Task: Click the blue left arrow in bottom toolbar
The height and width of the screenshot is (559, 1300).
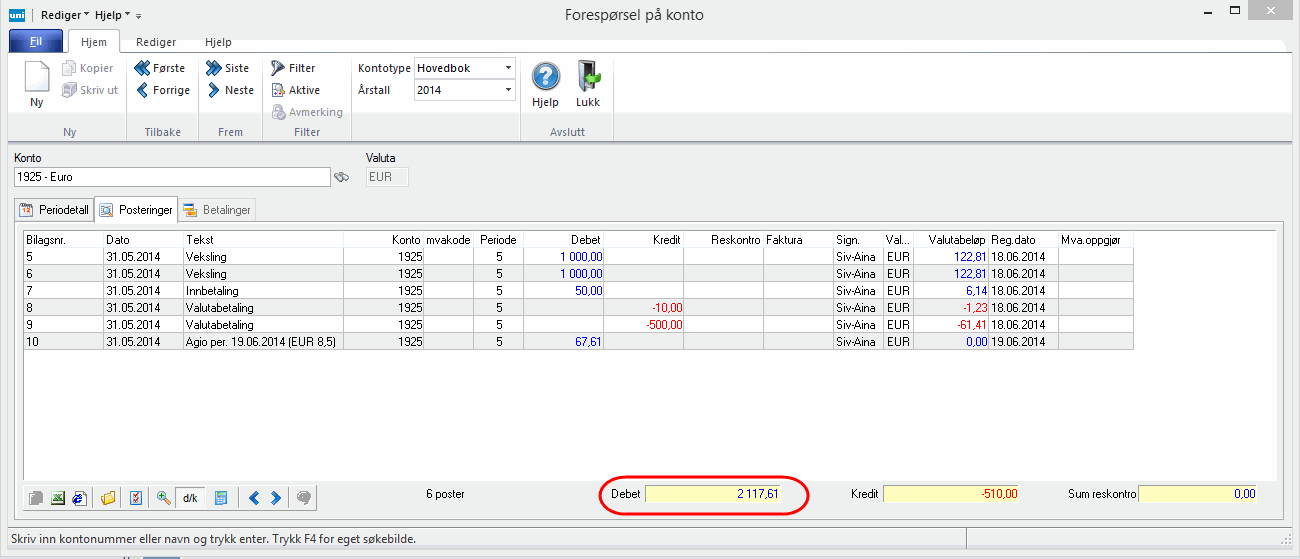Action: [254, 497]
